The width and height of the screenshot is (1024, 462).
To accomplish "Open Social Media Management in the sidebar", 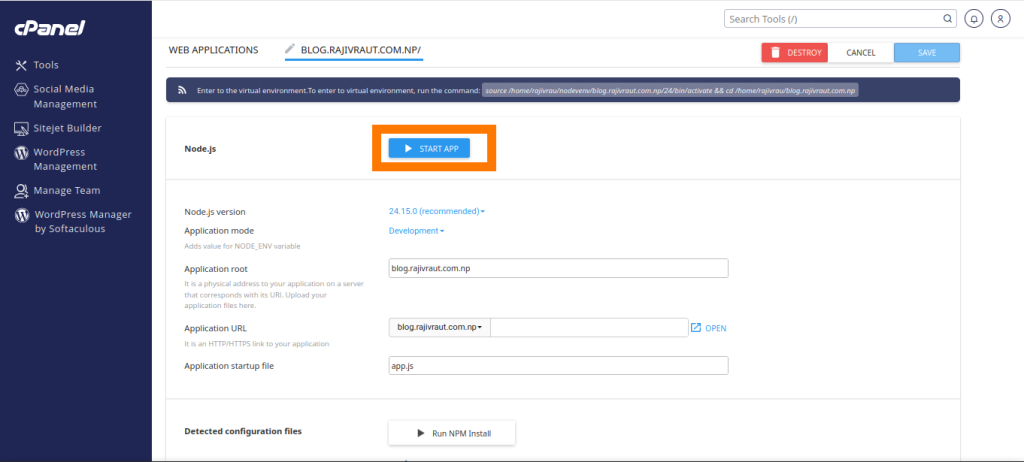I will pyautogui.click(x=56, y=97).
